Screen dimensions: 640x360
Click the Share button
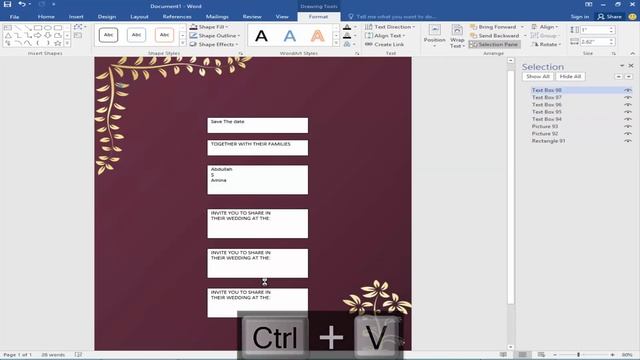pos(609,17)
